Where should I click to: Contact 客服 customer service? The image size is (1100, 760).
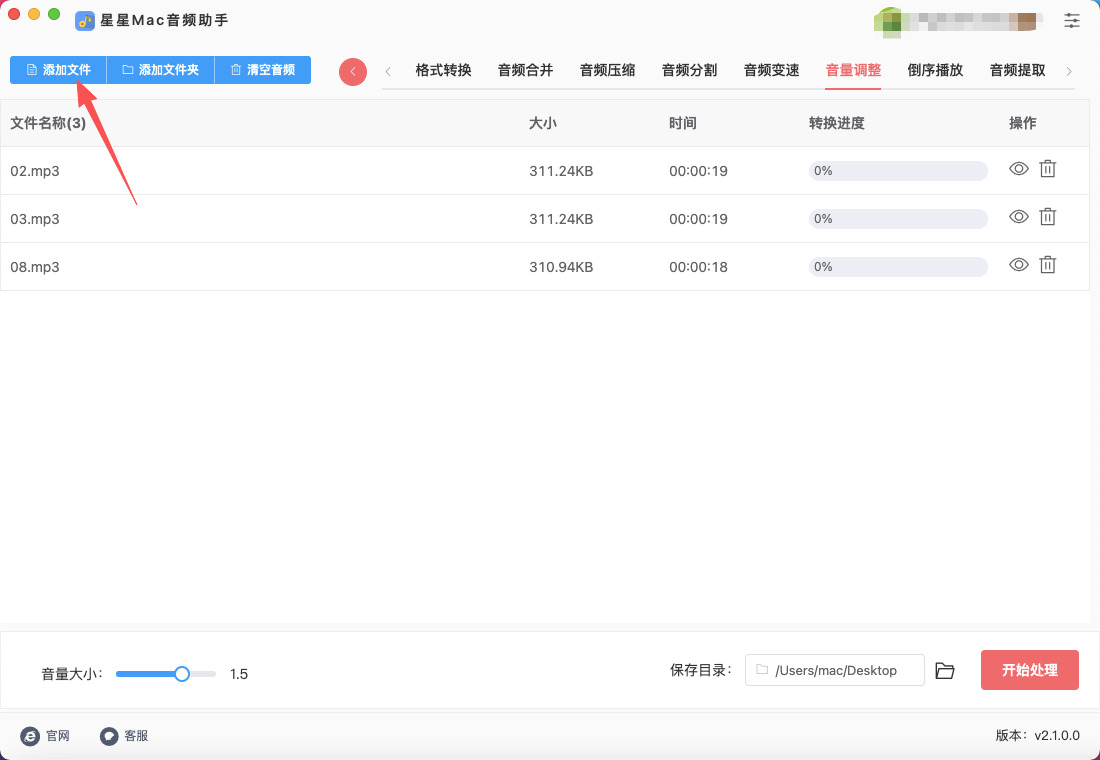pos(124,736)
